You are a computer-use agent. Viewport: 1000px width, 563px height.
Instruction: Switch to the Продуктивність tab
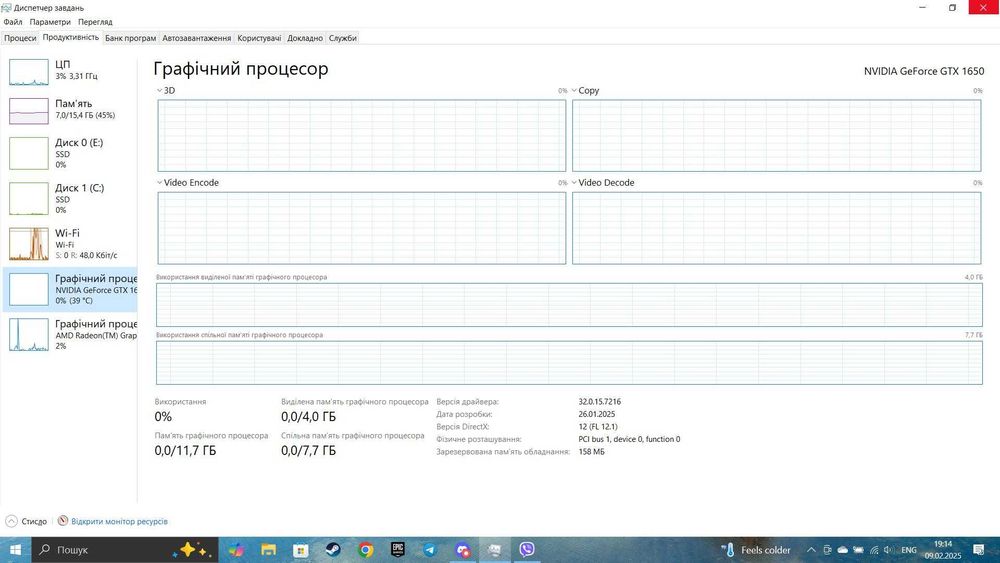pyautogui.click(x=71, y=38)
